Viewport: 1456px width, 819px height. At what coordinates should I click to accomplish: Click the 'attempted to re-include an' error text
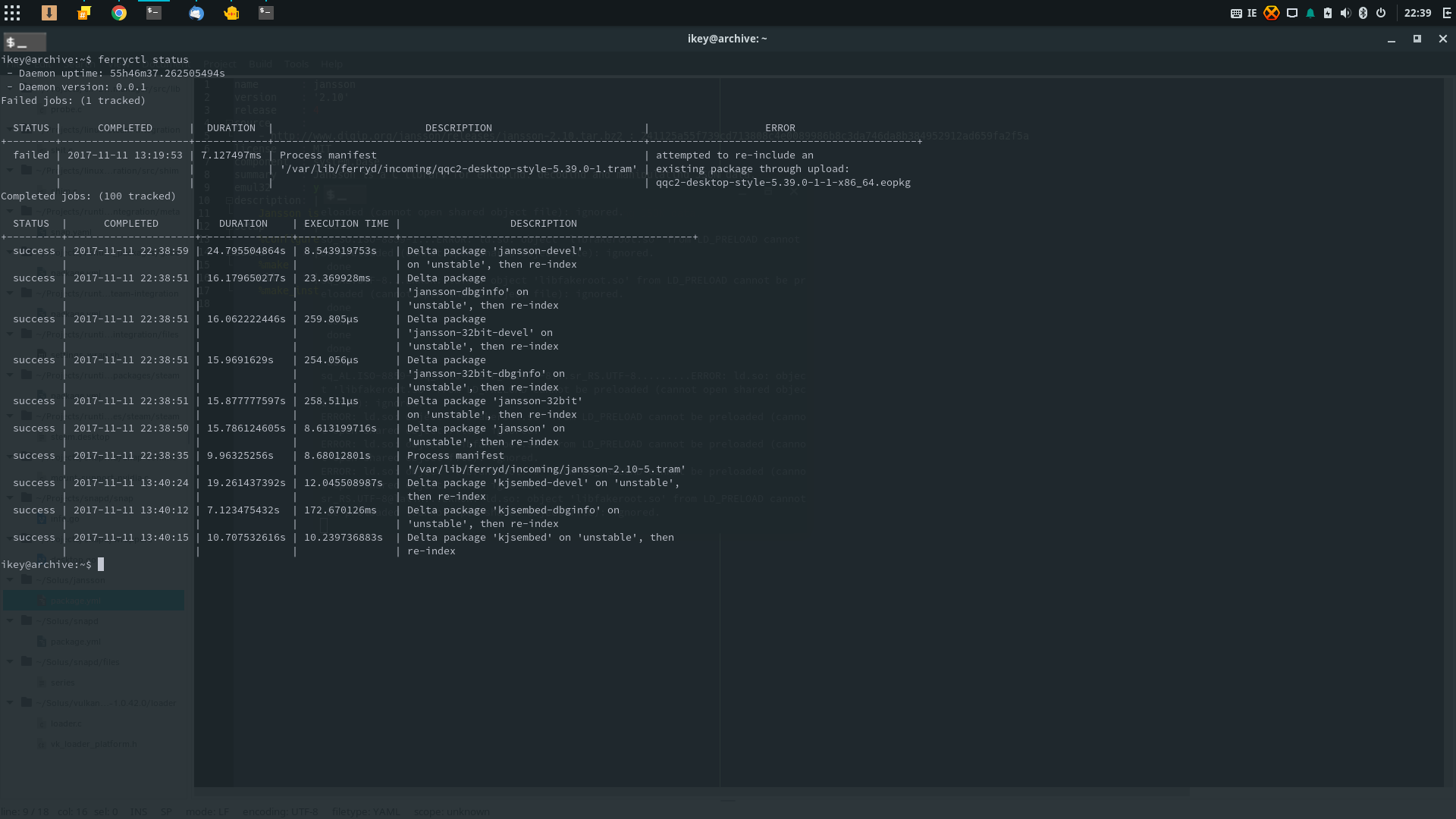tap(735, 155)
